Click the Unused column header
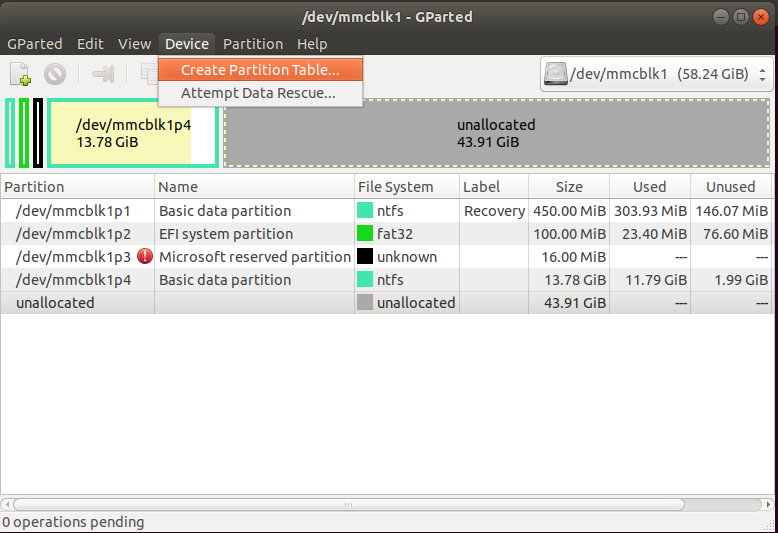 [x=731, y=187]
